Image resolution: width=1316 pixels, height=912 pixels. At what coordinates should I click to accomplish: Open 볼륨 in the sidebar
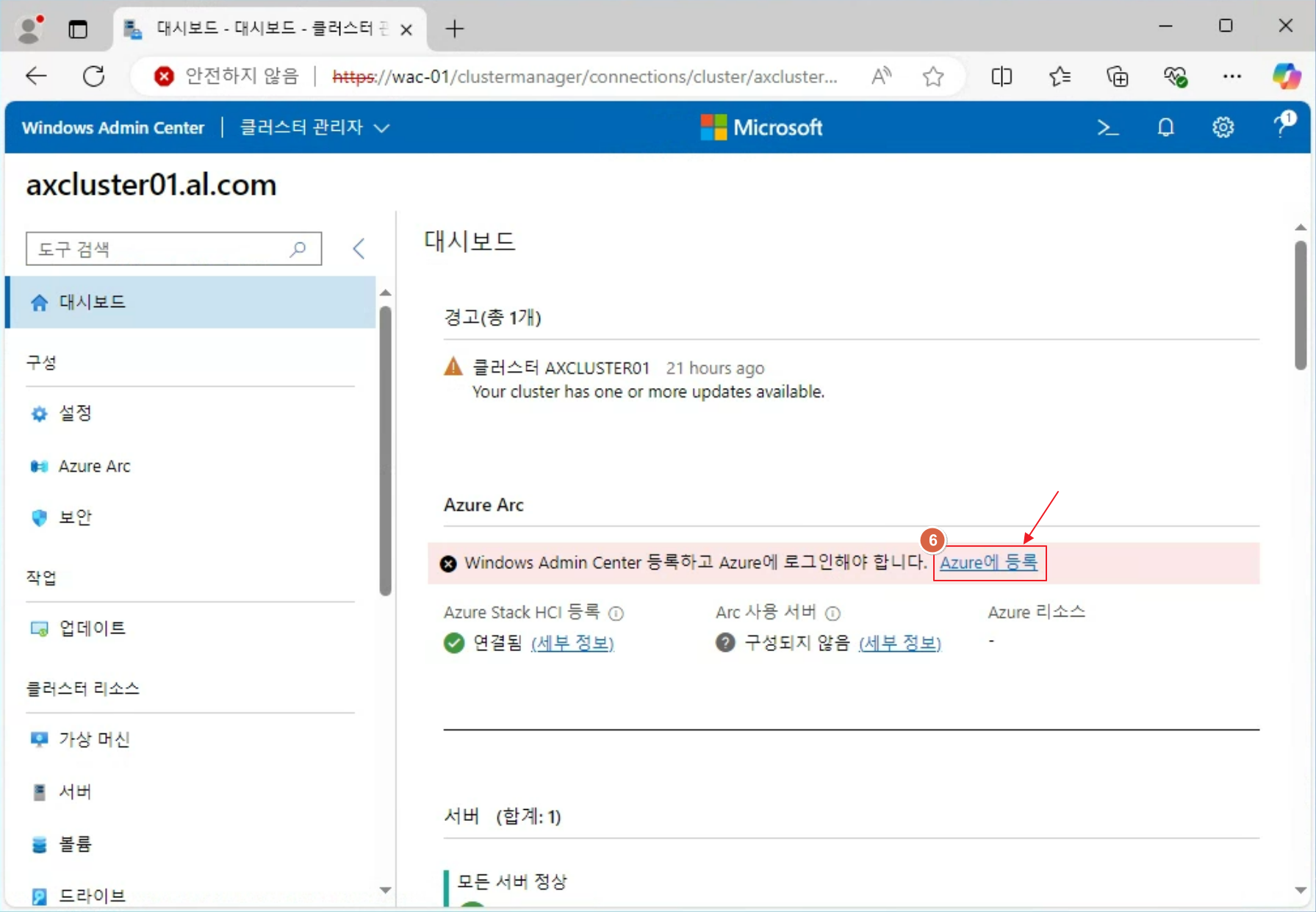[x=191, y=844]
